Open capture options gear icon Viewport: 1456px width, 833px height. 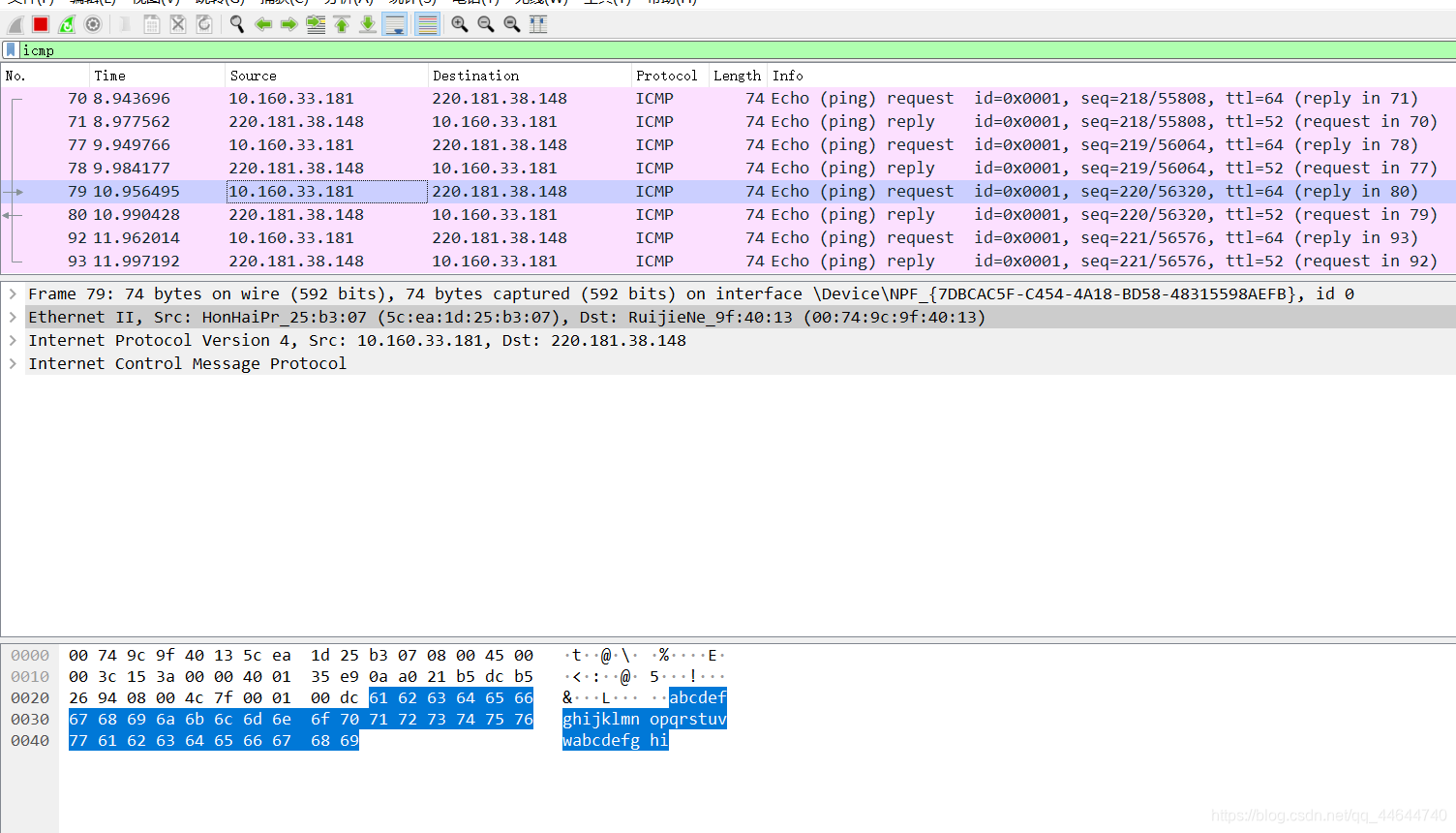93,24
